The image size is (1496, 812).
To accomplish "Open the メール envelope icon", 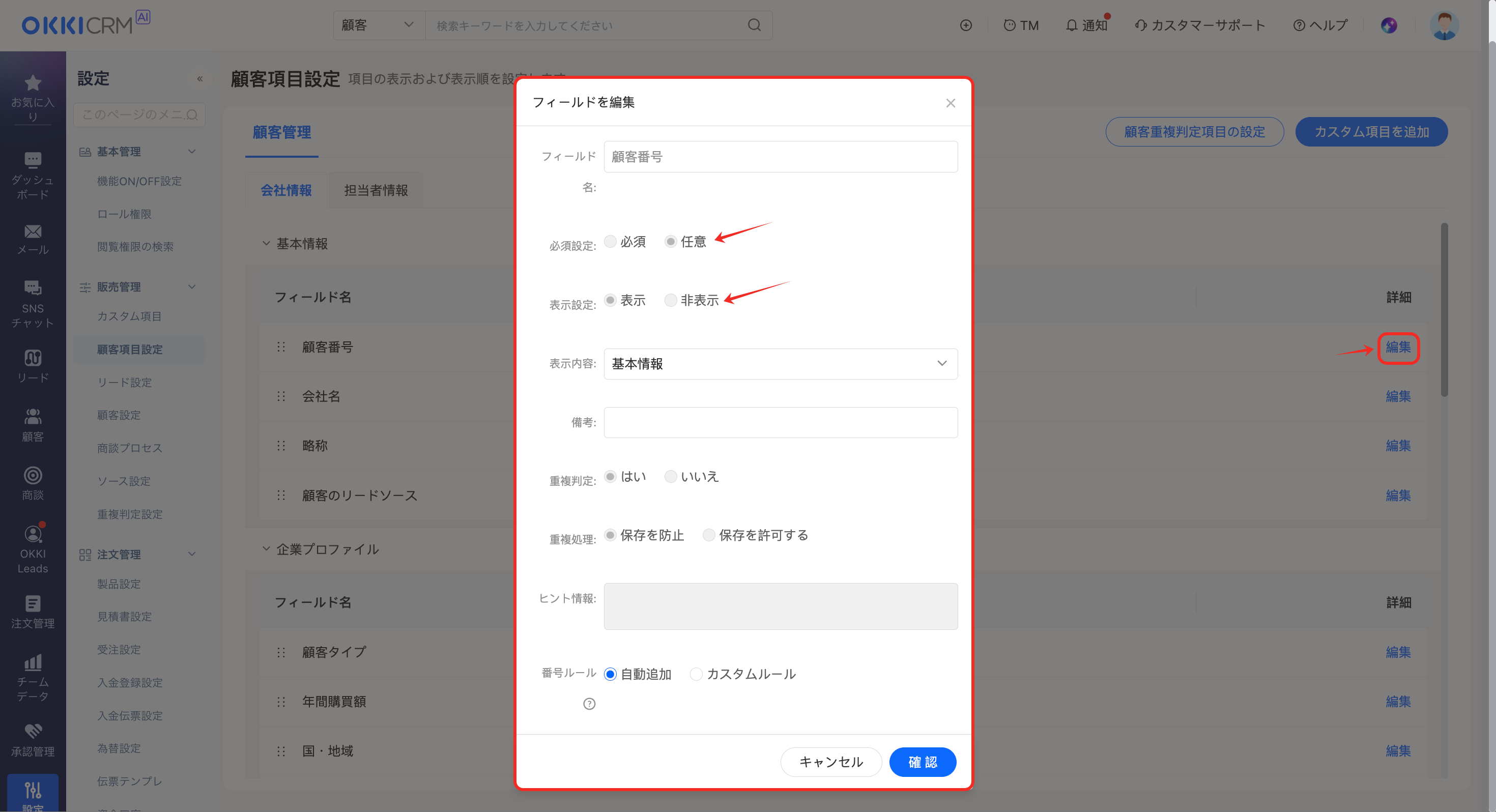I will coord(33,231).
